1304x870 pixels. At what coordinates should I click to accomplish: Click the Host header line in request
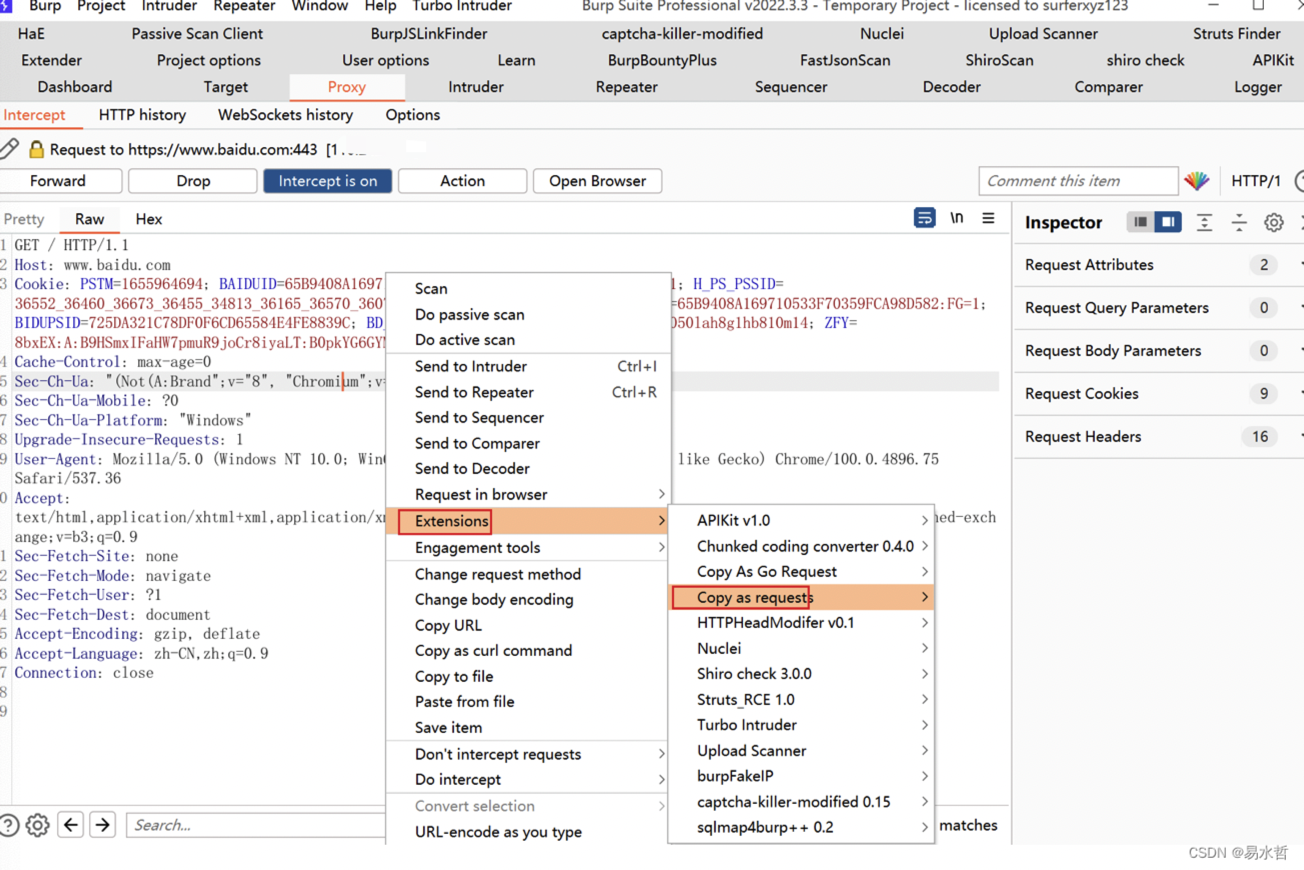tap(92, 265)
